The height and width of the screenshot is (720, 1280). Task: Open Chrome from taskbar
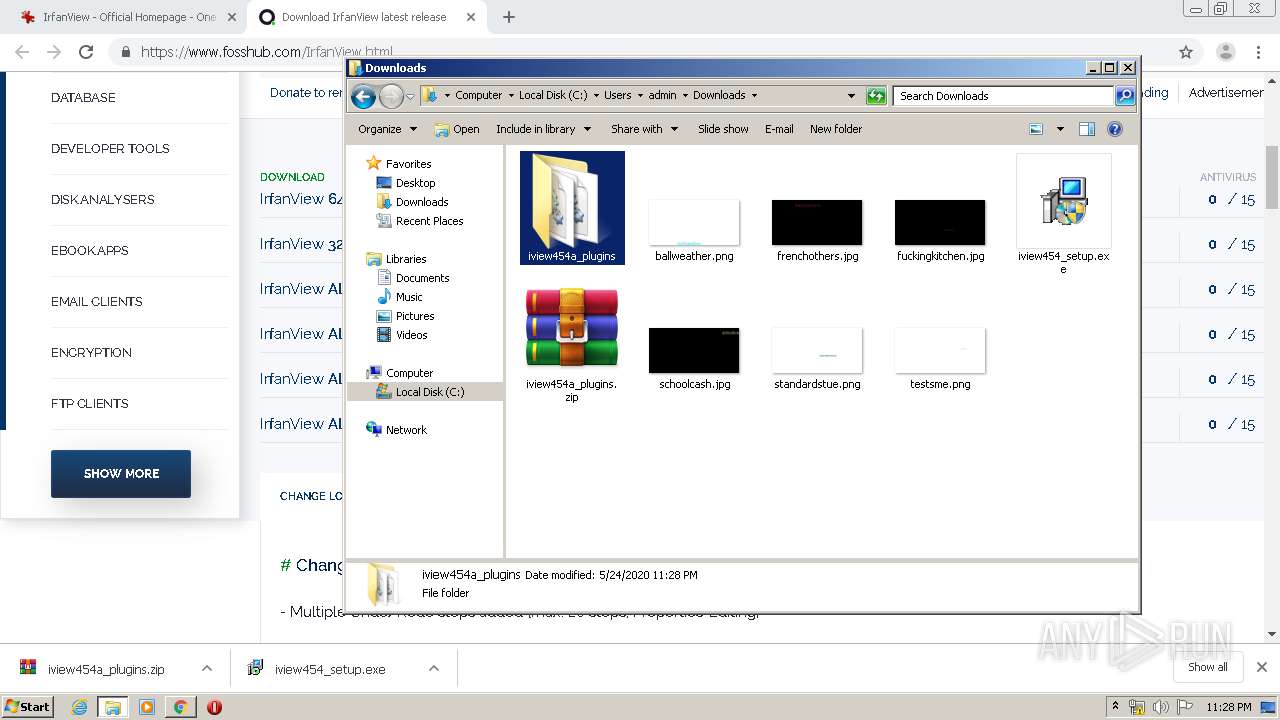click(180, 707)
